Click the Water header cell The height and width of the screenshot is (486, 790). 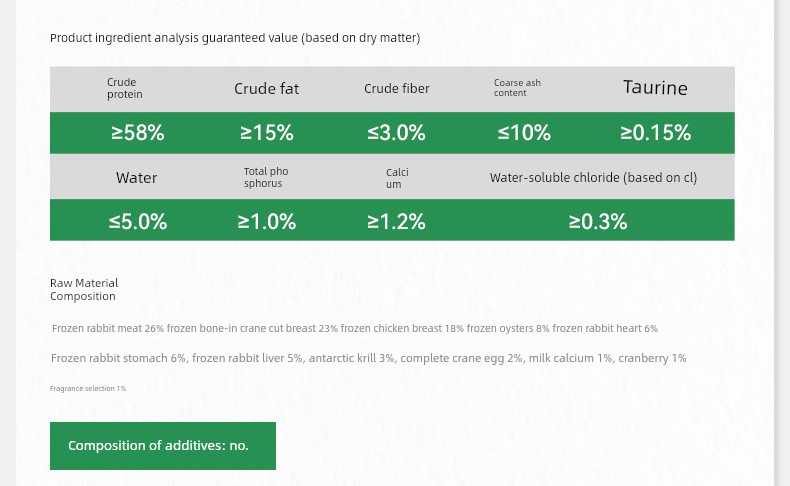pos(137,178)
